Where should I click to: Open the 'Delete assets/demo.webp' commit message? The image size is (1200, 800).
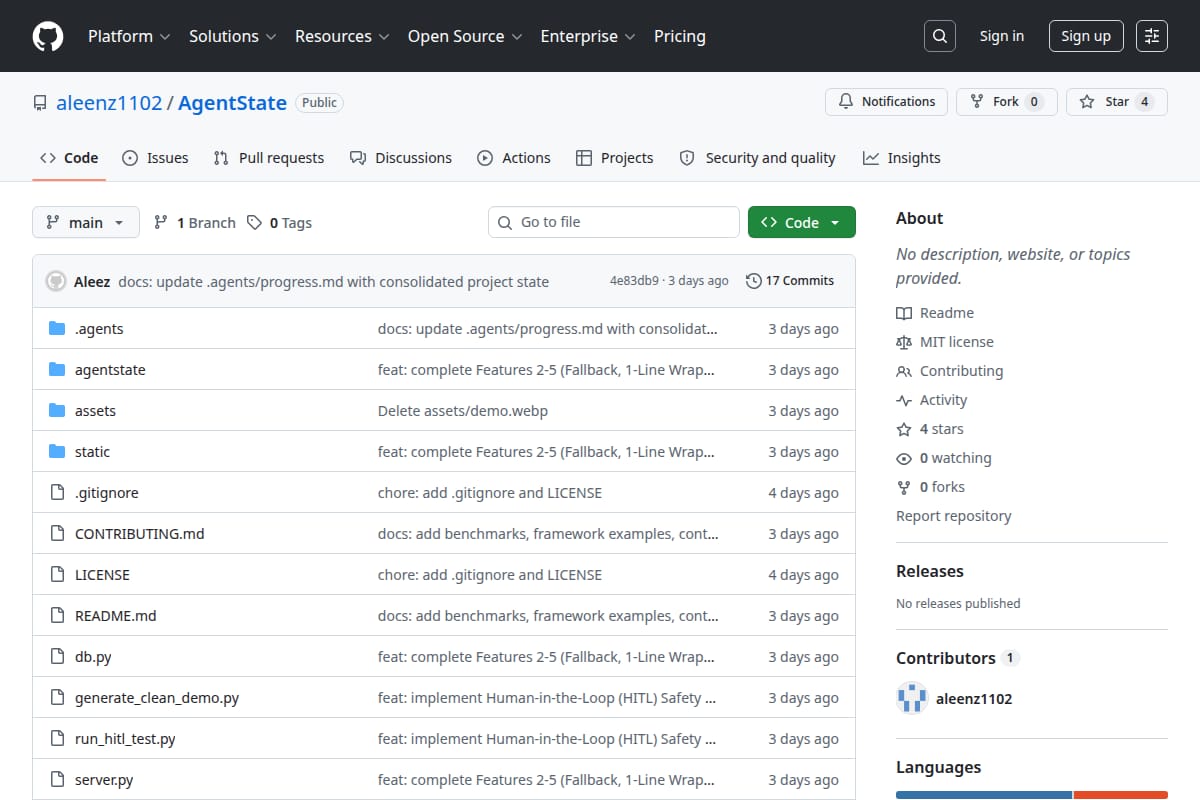[463, 411]
